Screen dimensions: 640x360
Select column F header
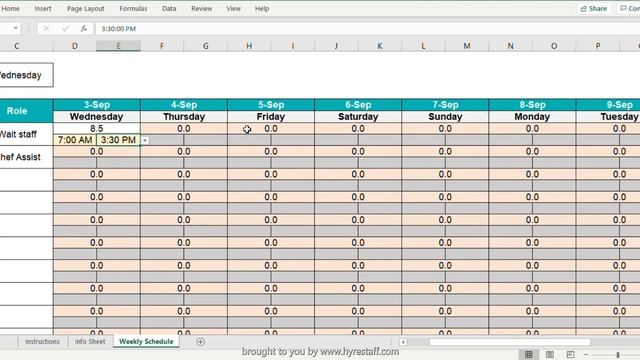coord(162,46)
